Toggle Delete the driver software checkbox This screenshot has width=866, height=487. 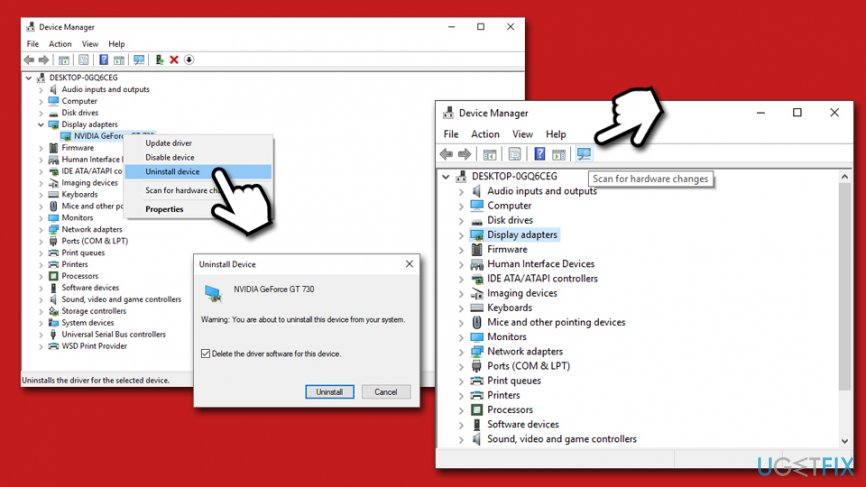[205, 353]
